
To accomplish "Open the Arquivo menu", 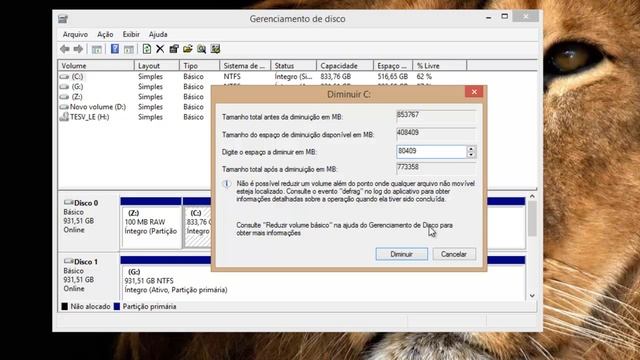I will [x=75, y=35].
